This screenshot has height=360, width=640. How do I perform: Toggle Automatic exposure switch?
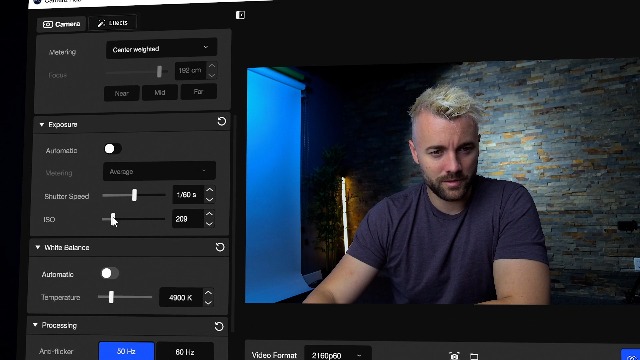tap(113, 149)
